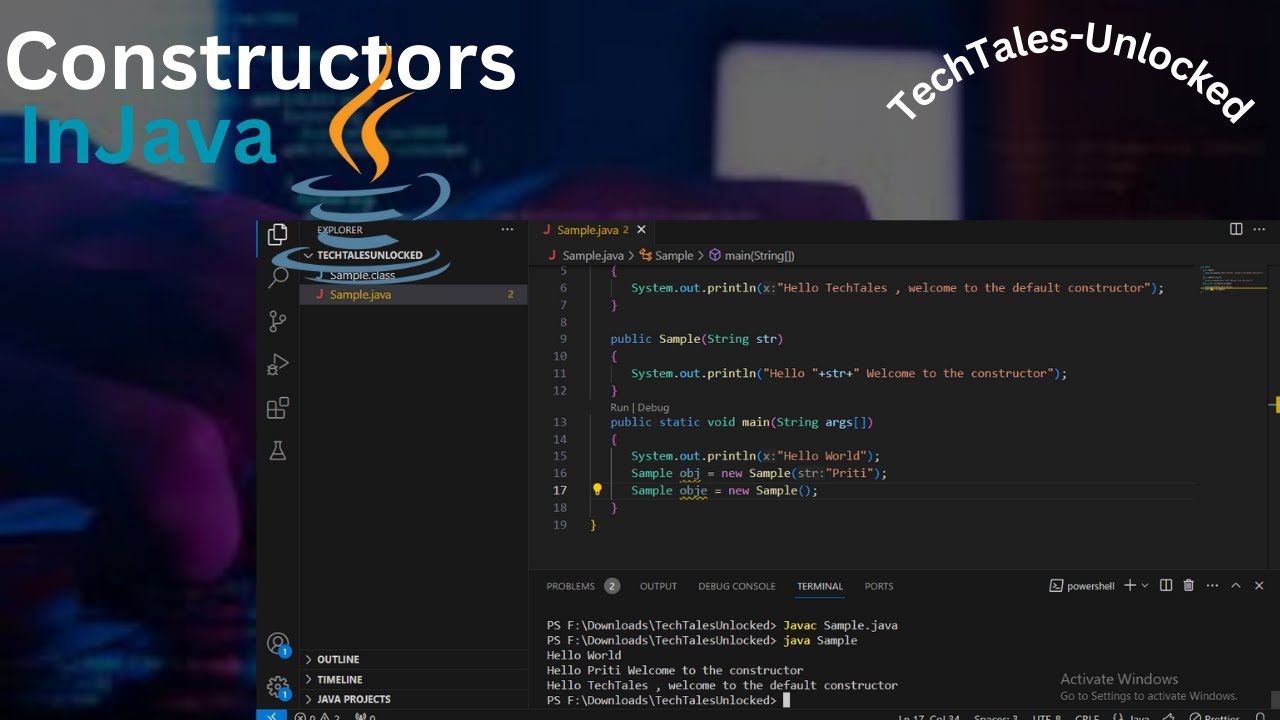Screen dimensions: 1280x720
Task: Split the terminal panel
Action: [1166, 586]
